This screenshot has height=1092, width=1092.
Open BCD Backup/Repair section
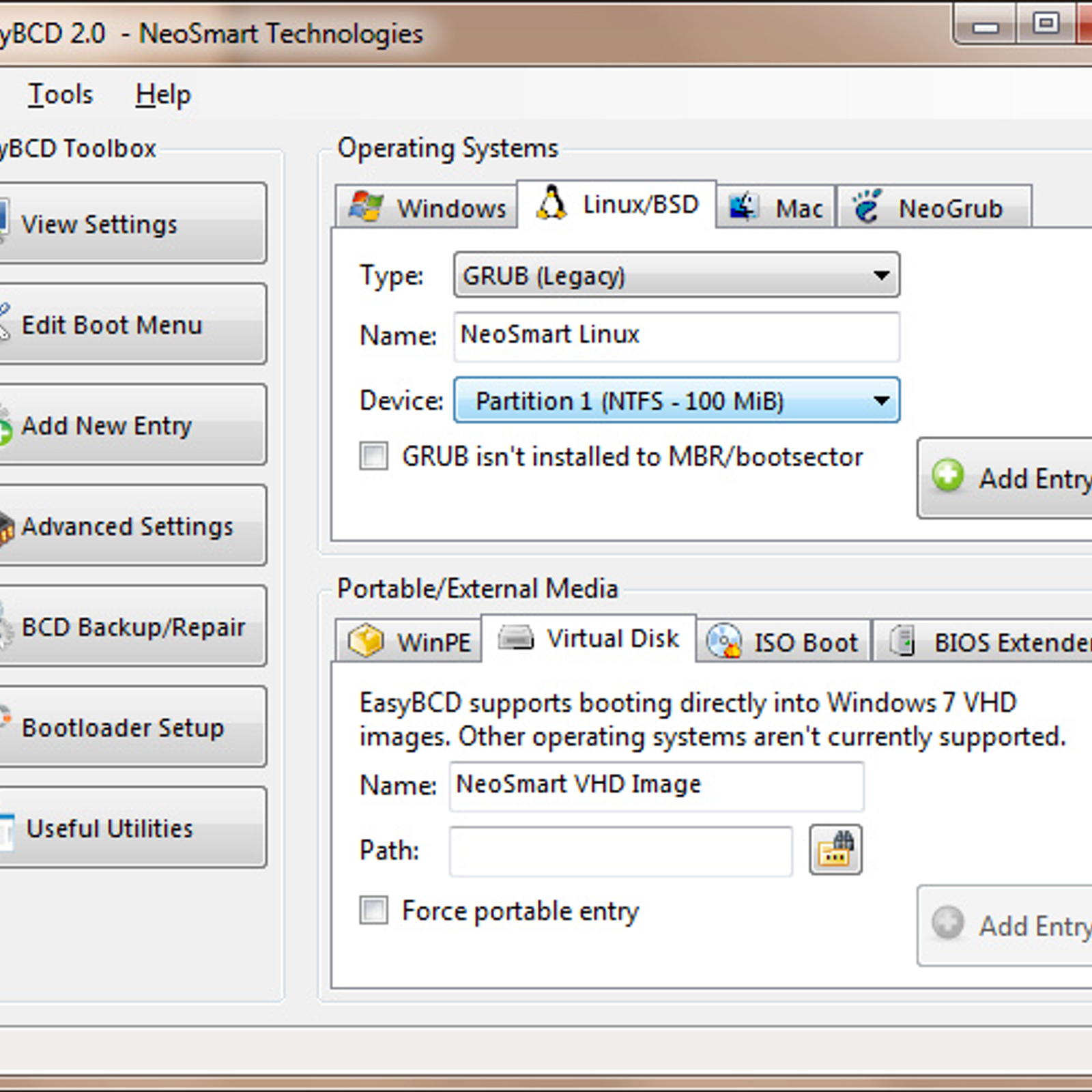click(x=132, y=626)
